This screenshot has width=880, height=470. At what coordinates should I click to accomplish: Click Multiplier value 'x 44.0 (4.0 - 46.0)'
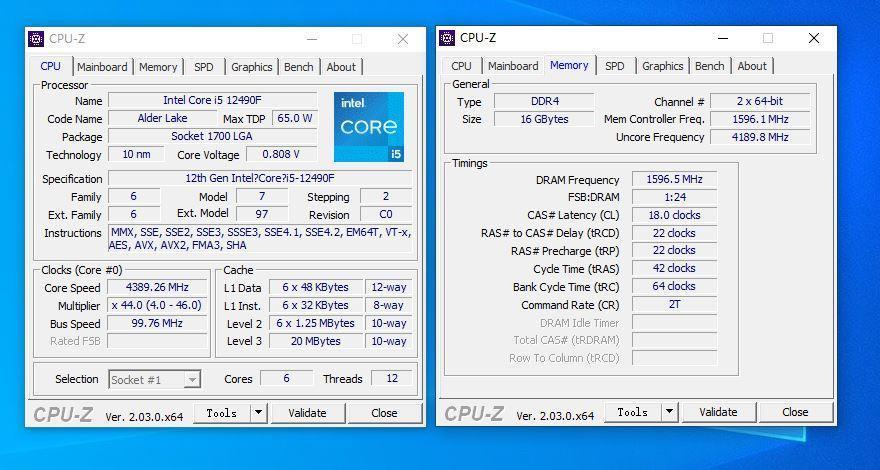(157, 305)
